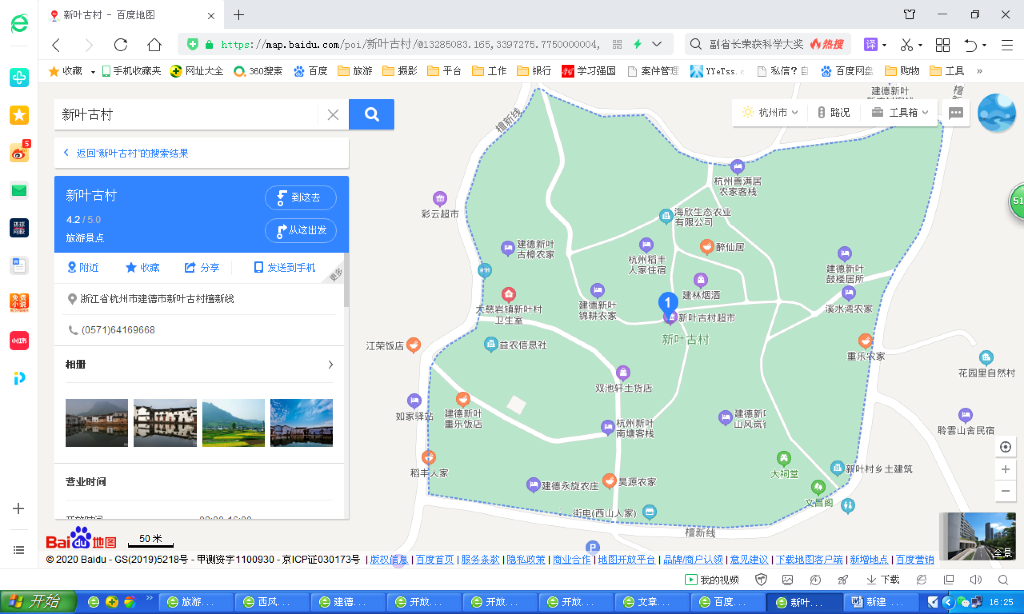The image size is (1024, 614).
Task: Start route using 从这出发 button
Action: [x=300, y=230]
